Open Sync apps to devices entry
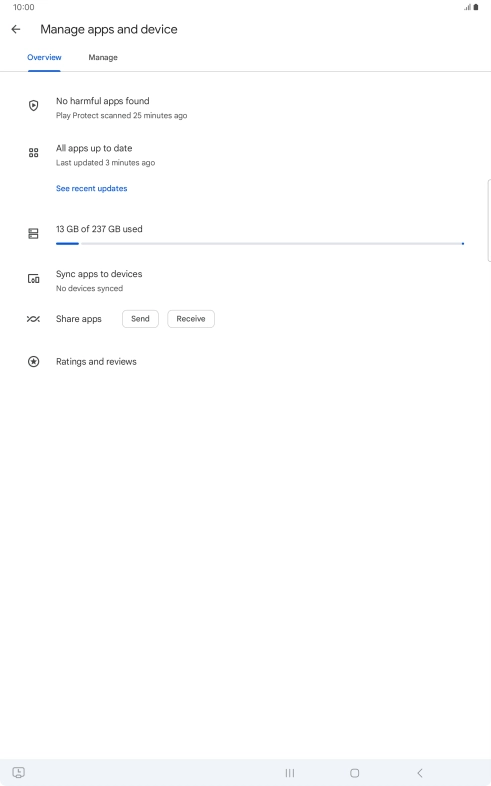The height and width of the screenshot is (786, 491). point(246,281)
